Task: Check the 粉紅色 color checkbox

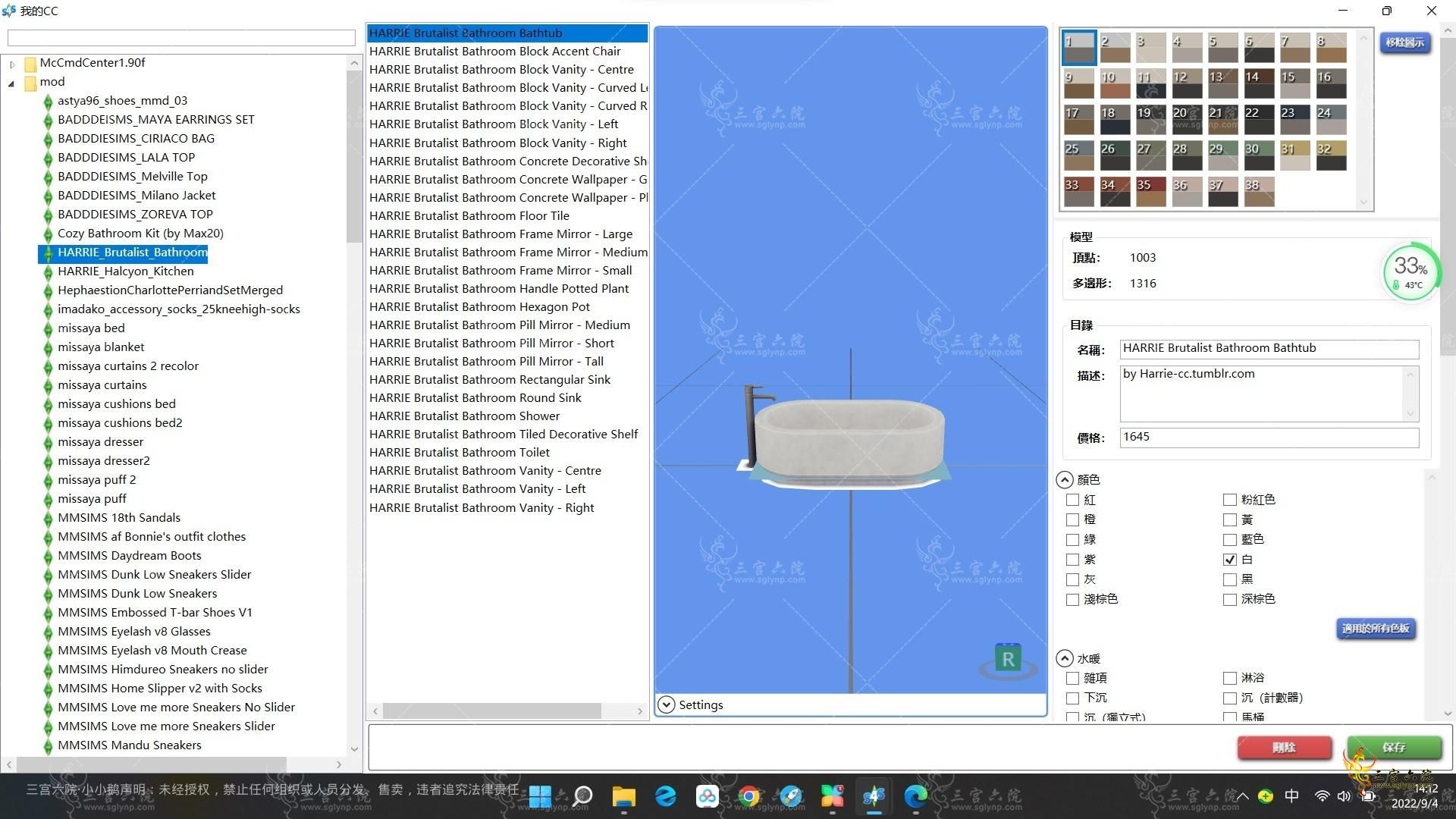Action: [1230, 500]
